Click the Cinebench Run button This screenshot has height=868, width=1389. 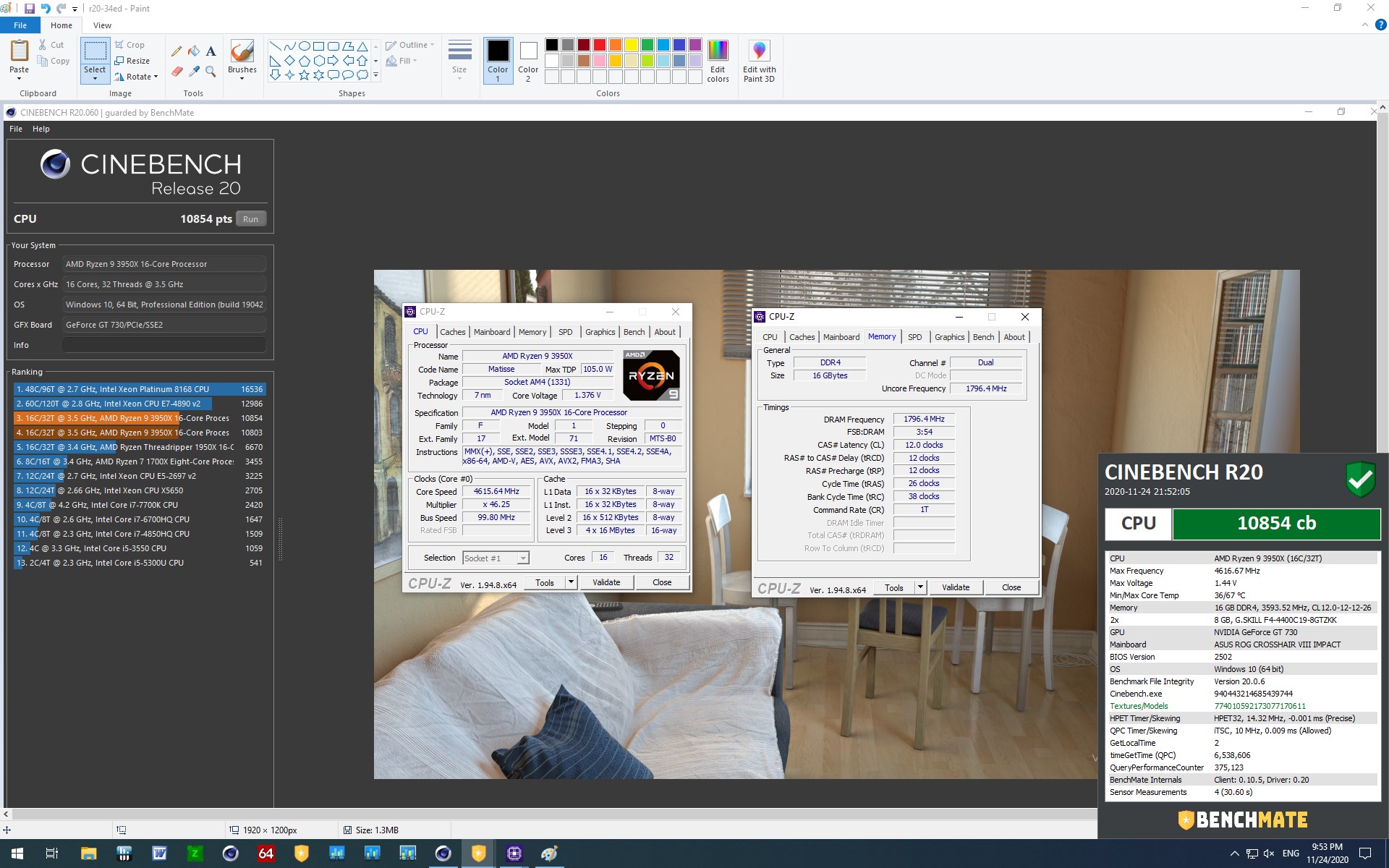coord(250,219)
